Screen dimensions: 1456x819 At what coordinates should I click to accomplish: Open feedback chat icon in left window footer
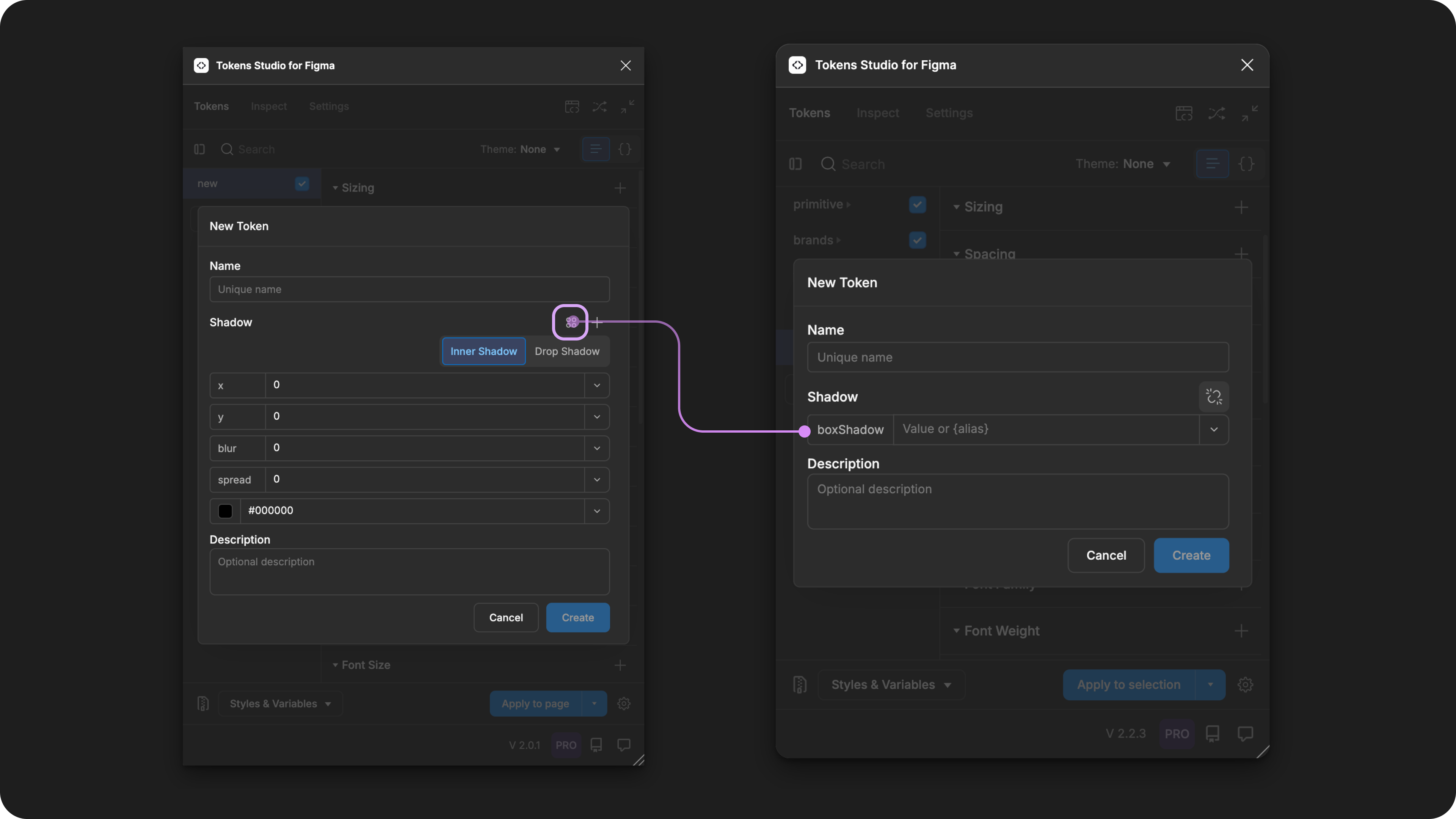click(x=624, y=745)
